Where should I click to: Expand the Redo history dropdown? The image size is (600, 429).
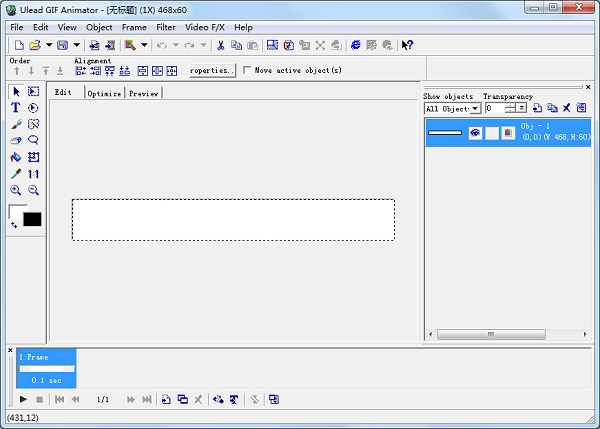[204, 45]
